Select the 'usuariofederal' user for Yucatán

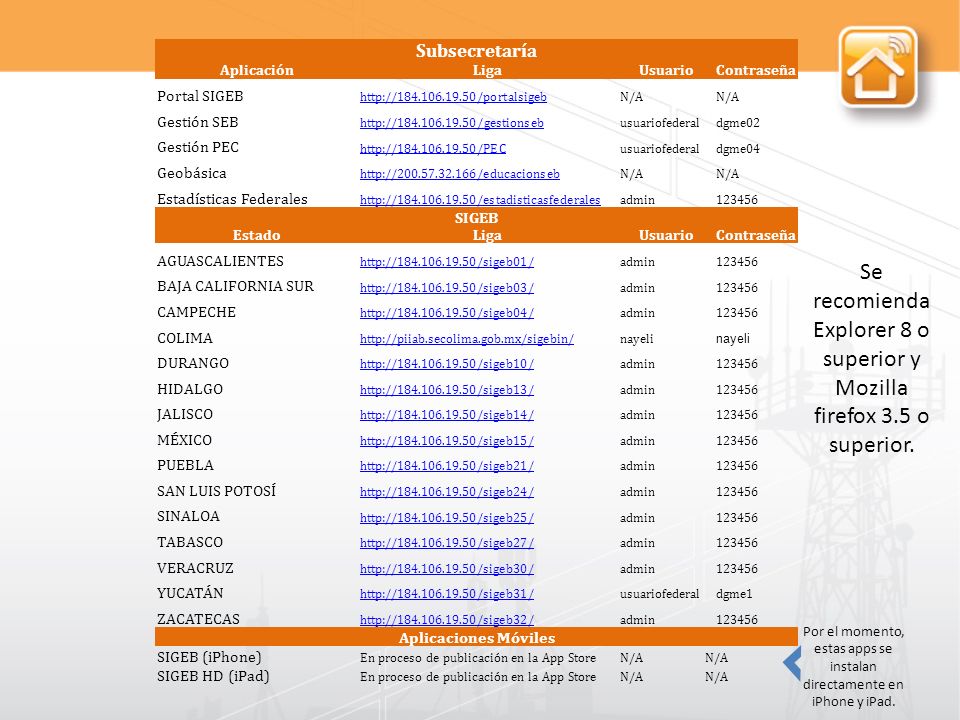tap(659, 594)
